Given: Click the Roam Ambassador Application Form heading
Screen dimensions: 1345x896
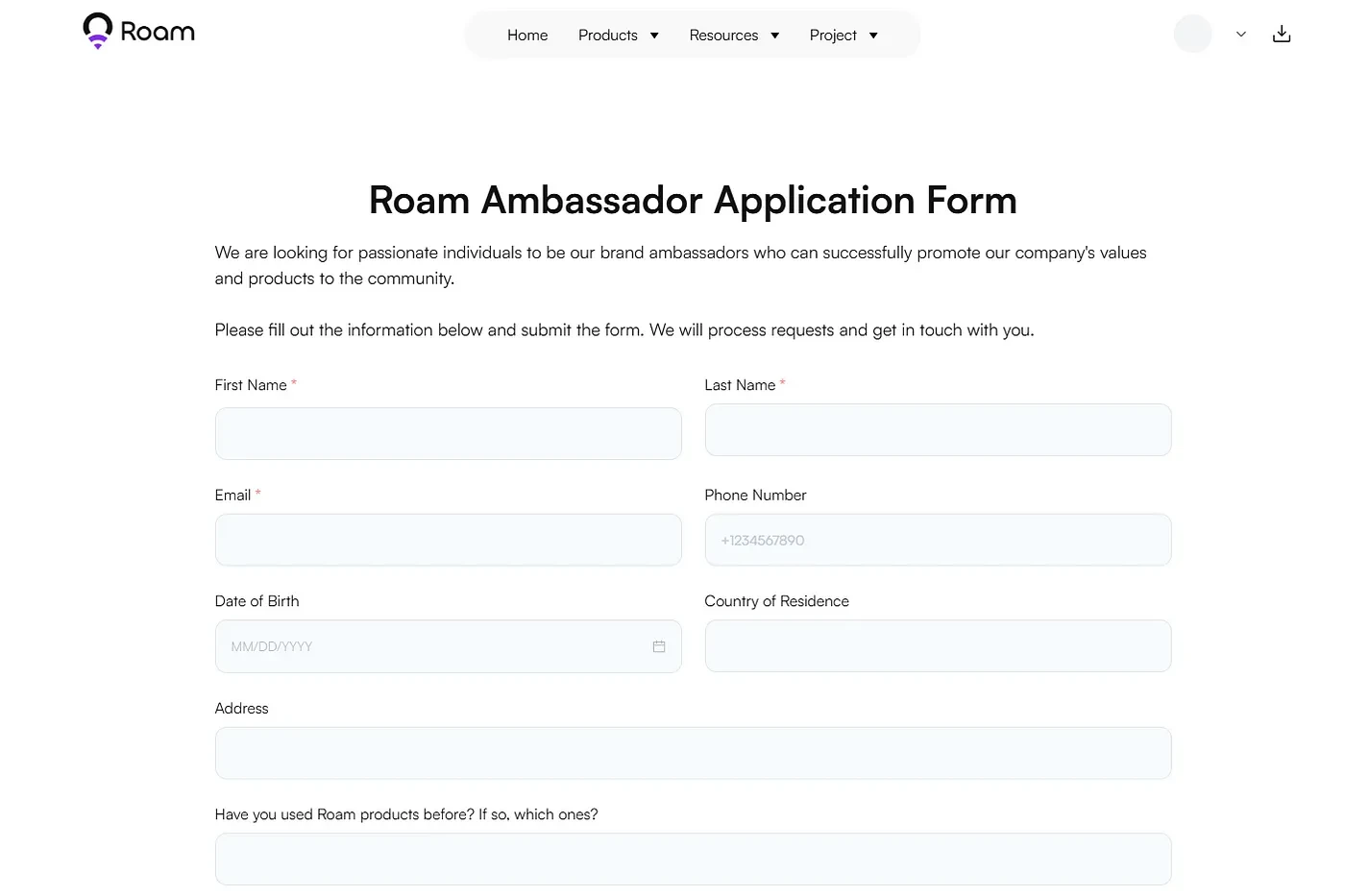Looking at the screenshot, I should (693, 201).
